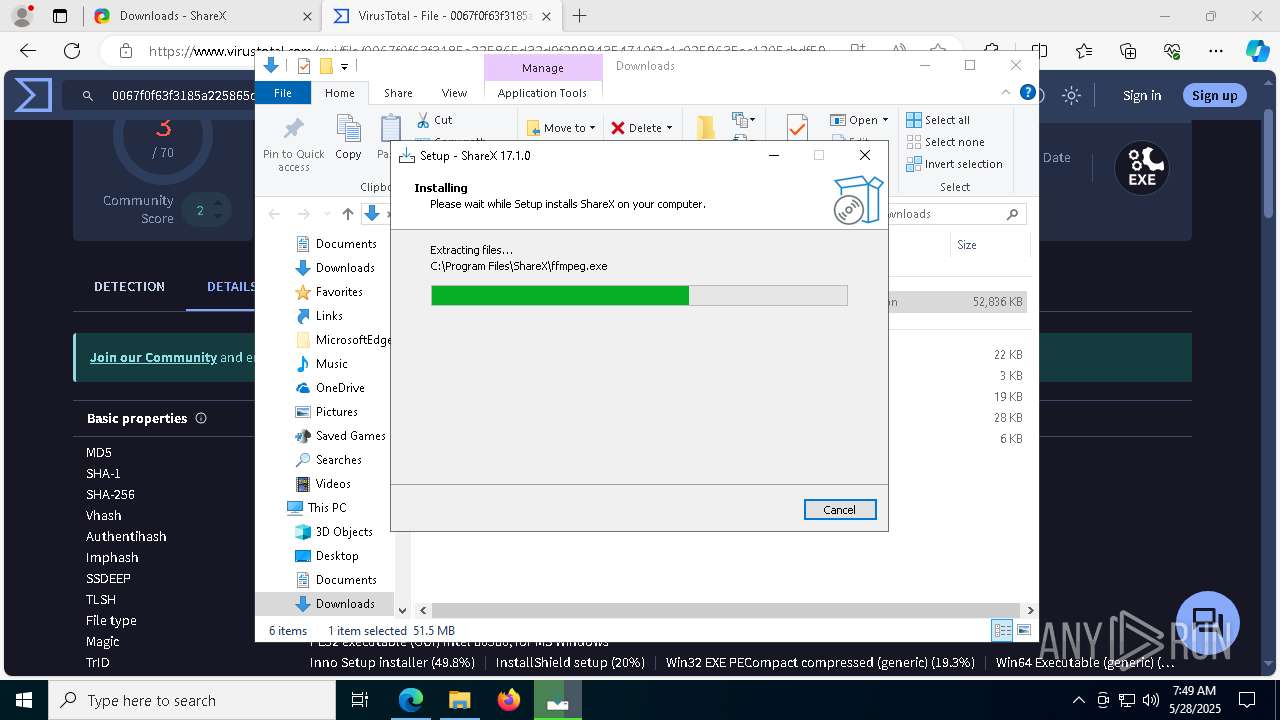Click the Properties quick access toolbar icon
The image size is (1280, 720).
(x=304, y=66)
